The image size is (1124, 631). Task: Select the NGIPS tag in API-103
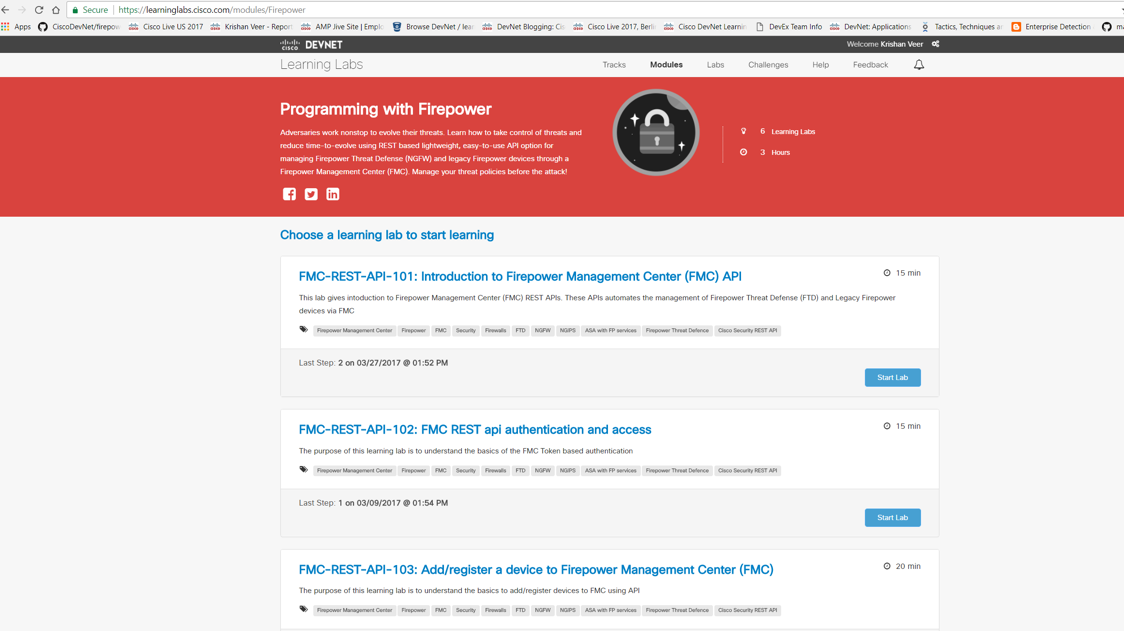pyautogui.click(x=567, y=610)
